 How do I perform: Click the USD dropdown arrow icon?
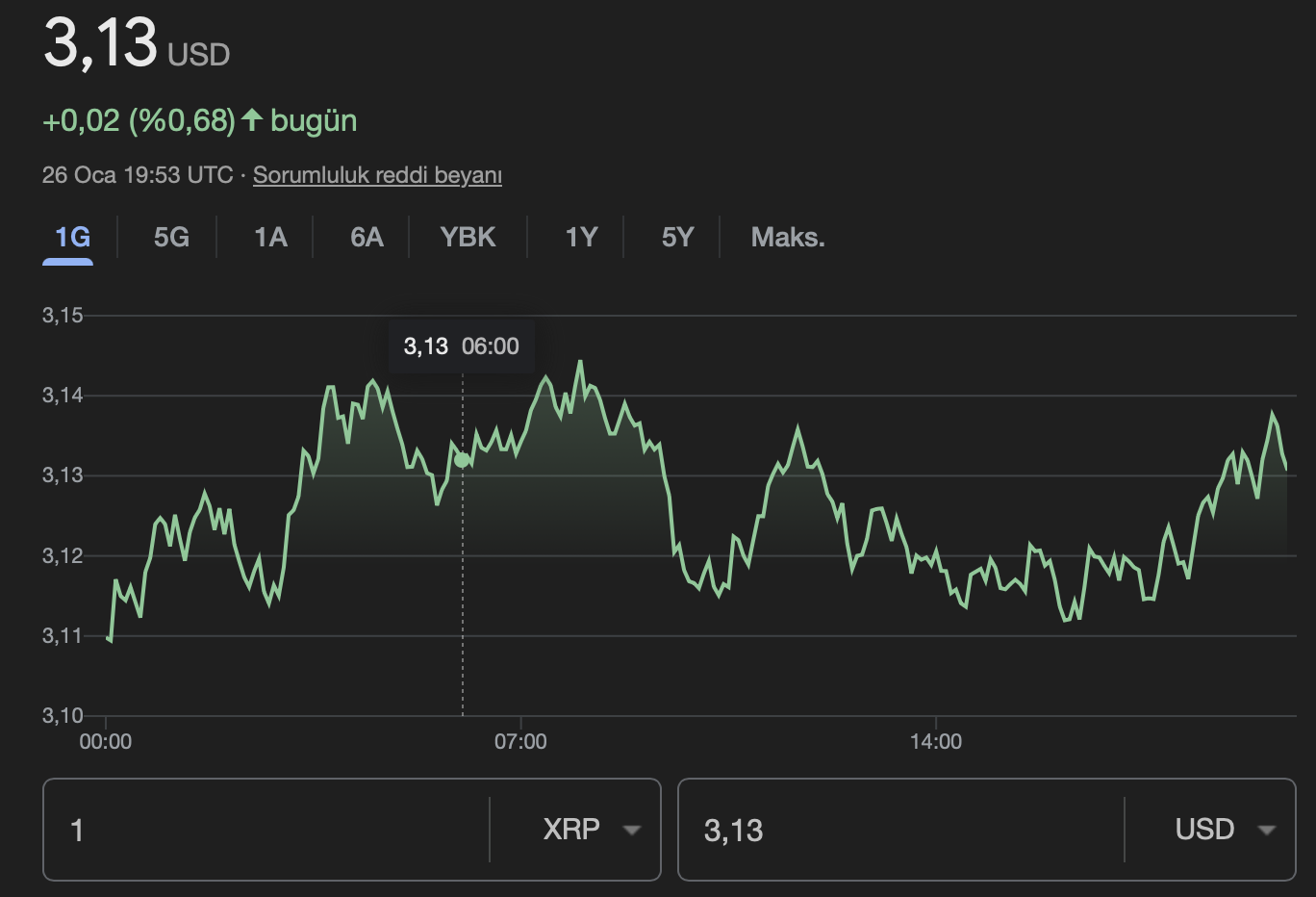(1267, 830)
